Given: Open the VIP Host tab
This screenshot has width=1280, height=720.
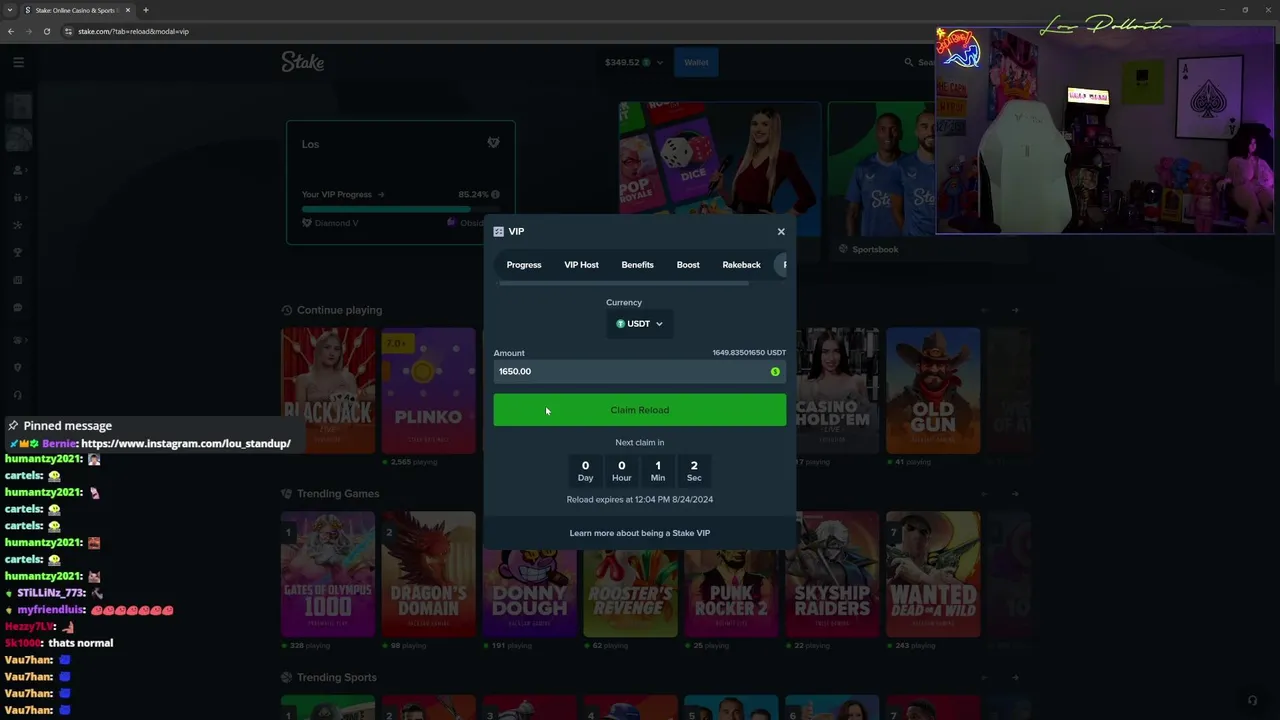Looking at the screenshot, I should pos(581,265).
